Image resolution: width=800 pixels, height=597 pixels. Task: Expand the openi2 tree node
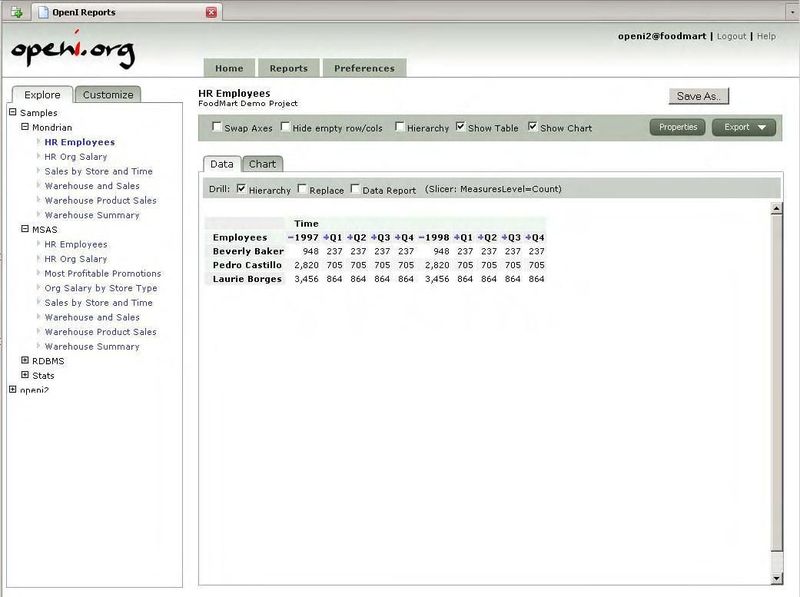(x=13, y=390)
